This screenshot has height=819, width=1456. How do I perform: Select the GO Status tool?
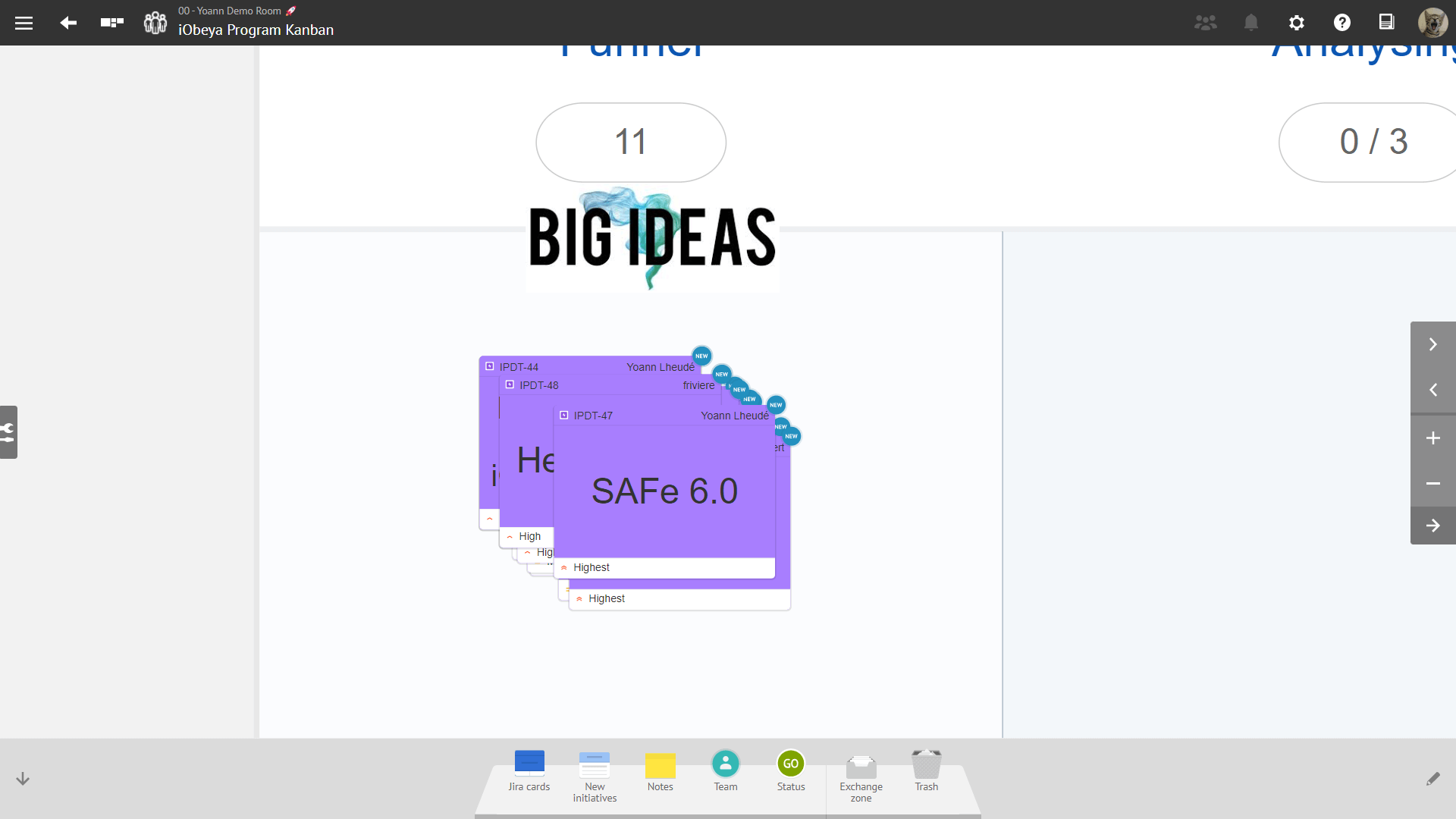(791, 771)
